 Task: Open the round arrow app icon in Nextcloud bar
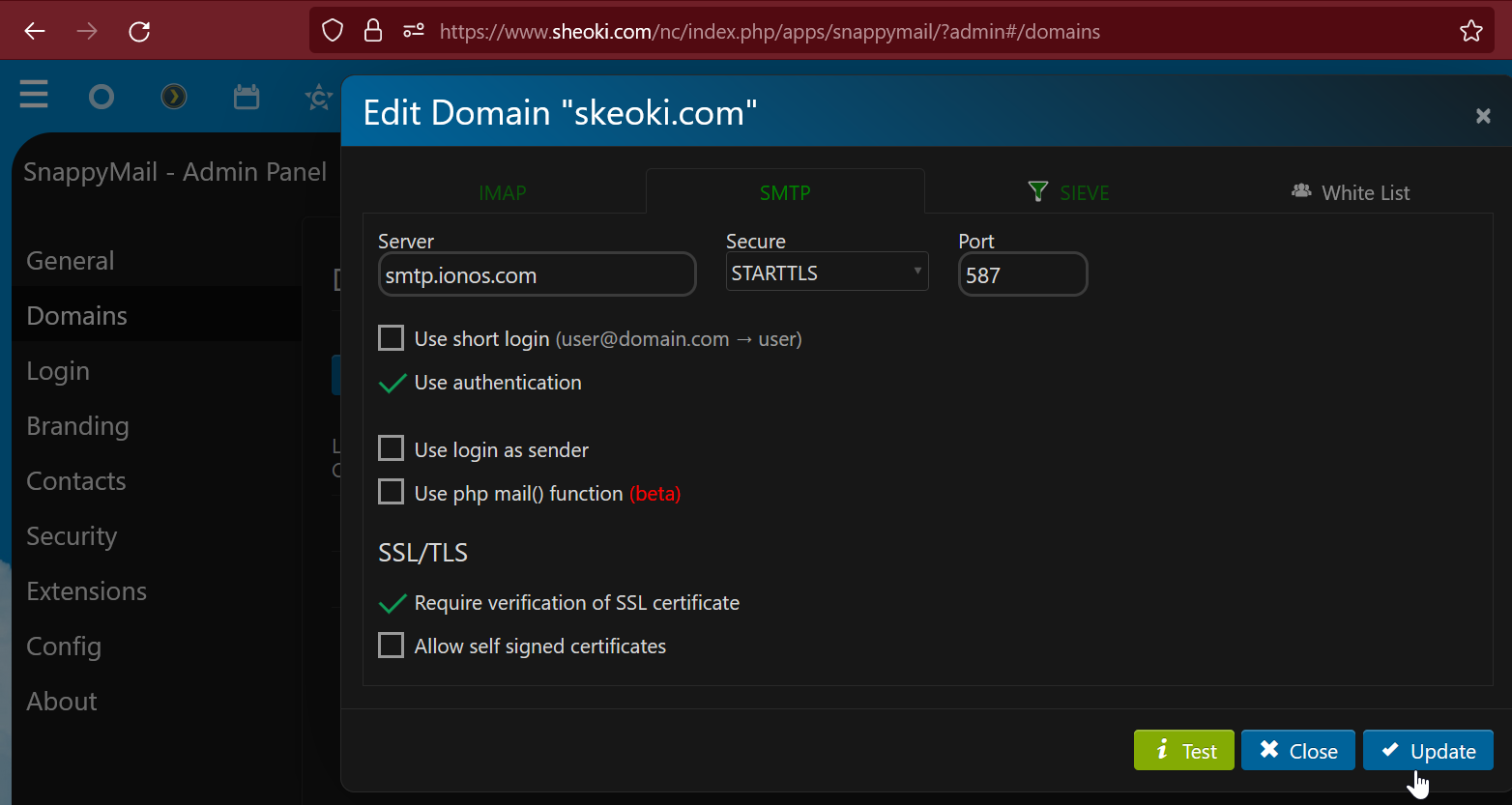coord(174,97)
